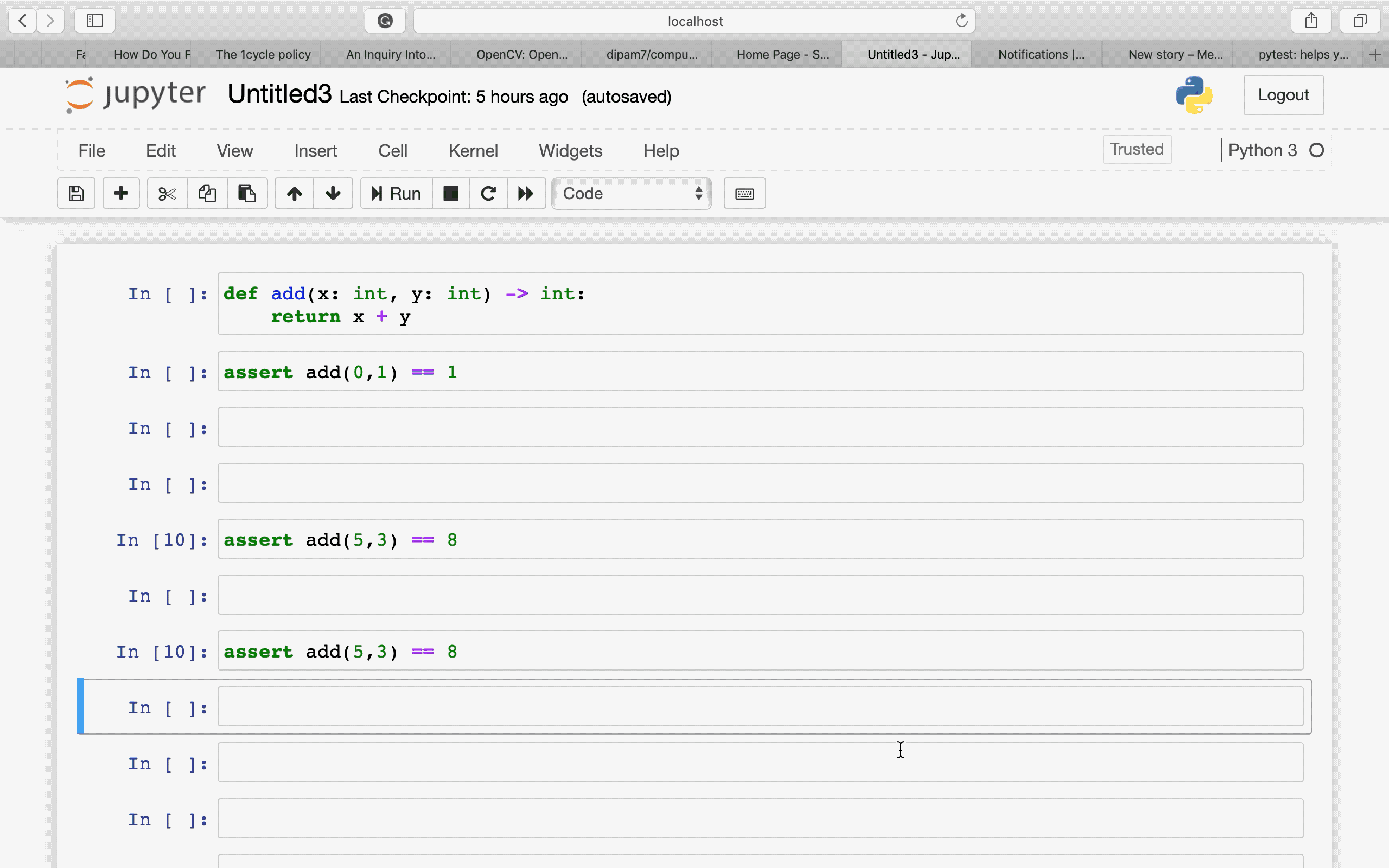1389x868 pixels.
Task: Click the Logout button
Action: pyautogui.click(x=1283, y=95)
